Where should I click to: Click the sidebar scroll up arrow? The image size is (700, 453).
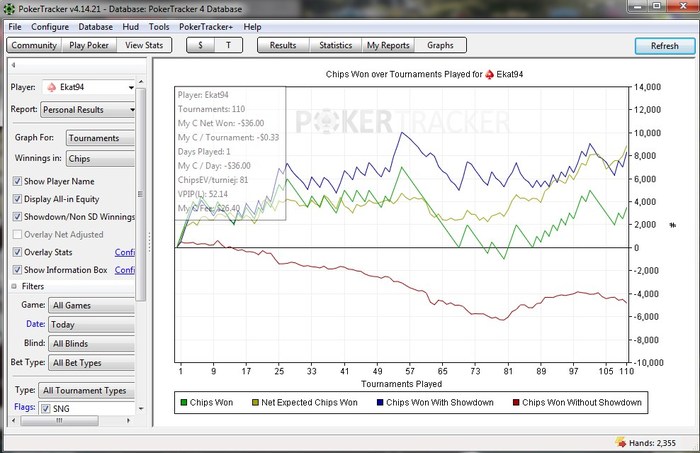point(141,82)
